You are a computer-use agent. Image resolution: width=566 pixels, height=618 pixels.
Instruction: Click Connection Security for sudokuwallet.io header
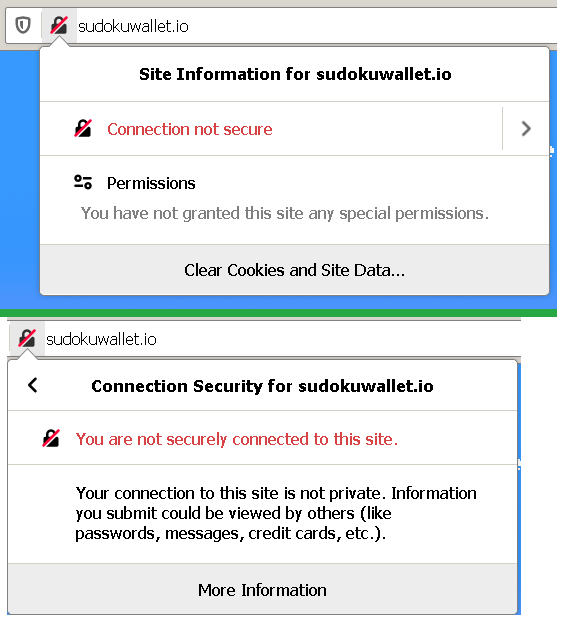pos(263,386)
